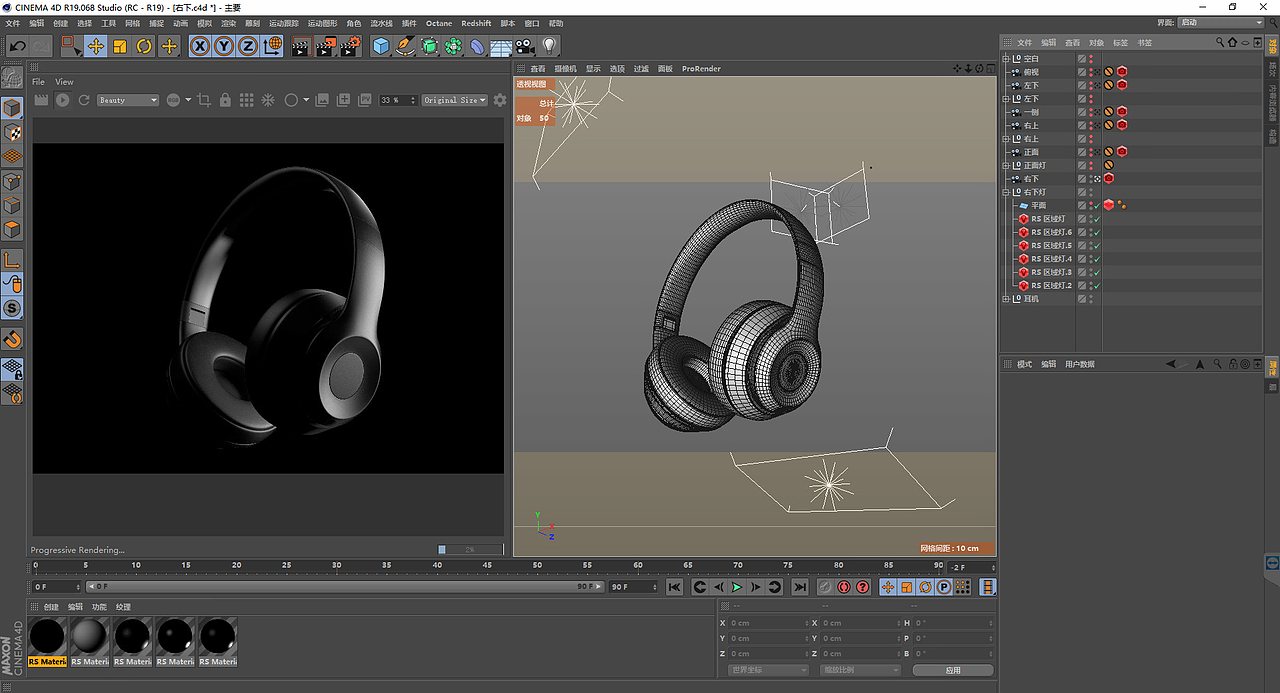Expand the 正面灯 null object
Viewport: 1280px width, 693px height.
(x=1007, y=165)
